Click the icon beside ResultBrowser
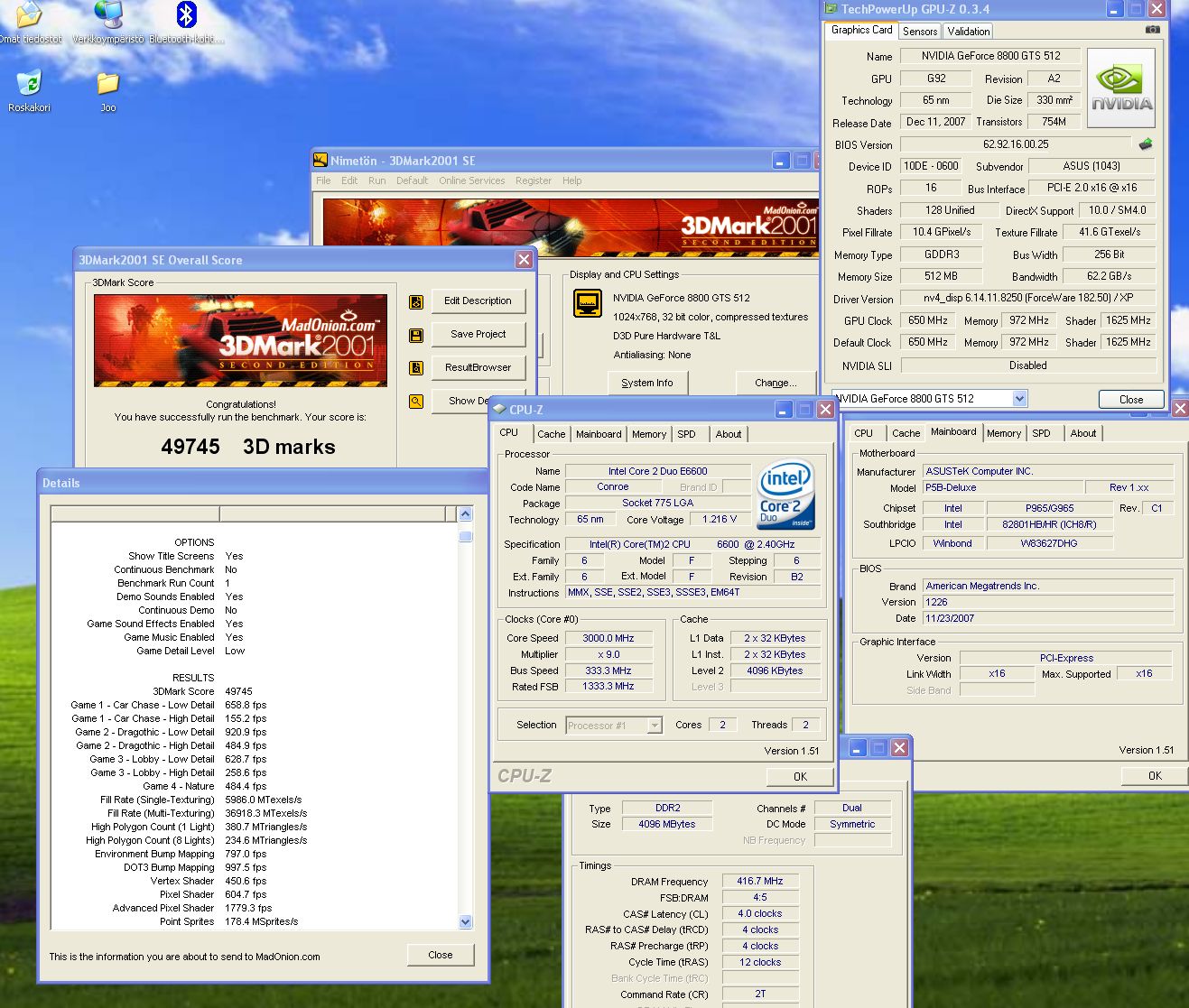The image size is (1189, 1008). click(x=416, y=368)
